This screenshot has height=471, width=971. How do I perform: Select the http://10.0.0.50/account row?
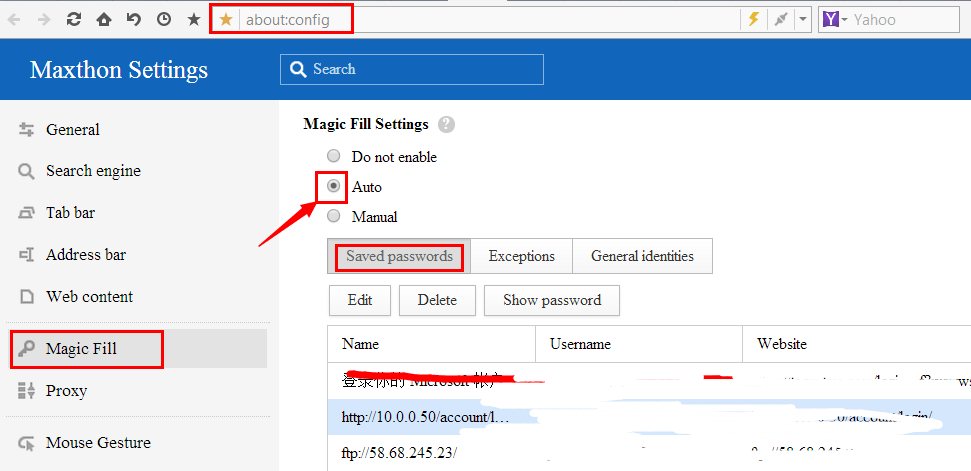coord(650,417)
